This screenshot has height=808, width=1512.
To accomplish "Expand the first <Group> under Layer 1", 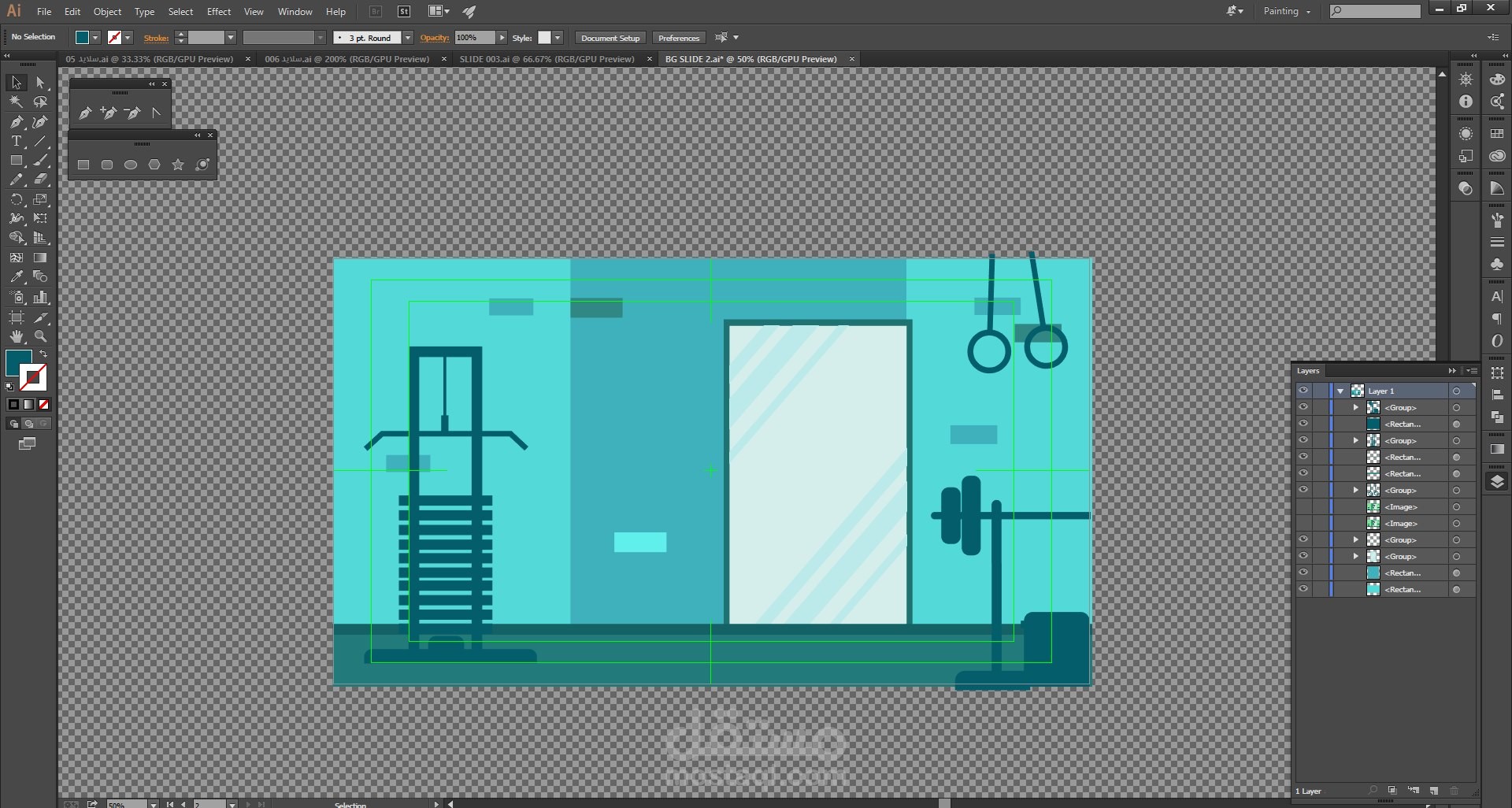I will click(1355, 407).
